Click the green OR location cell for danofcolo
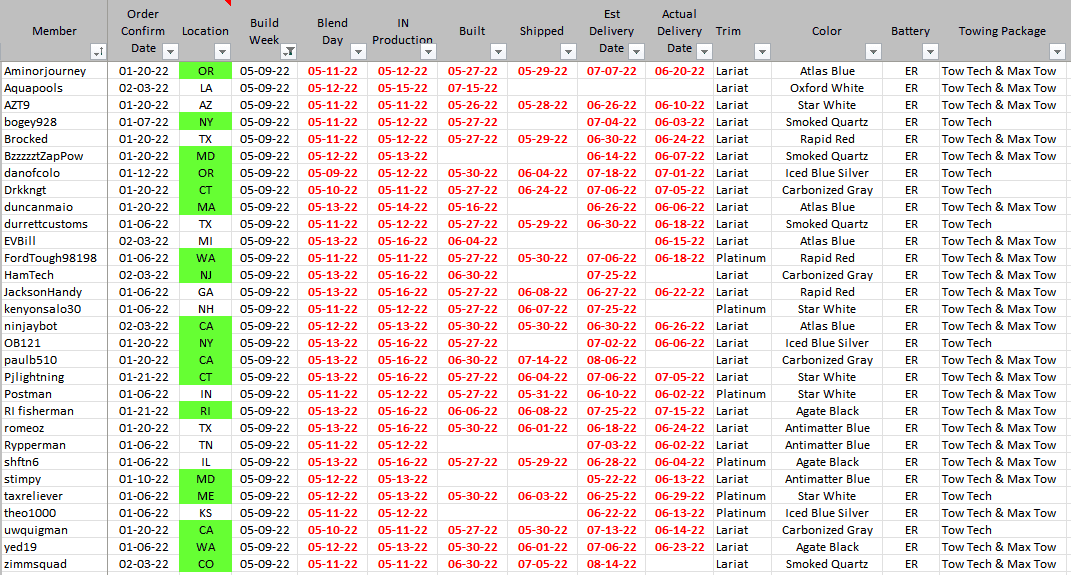The width and height of the screenshot is (1071, 575). point(205,173)
